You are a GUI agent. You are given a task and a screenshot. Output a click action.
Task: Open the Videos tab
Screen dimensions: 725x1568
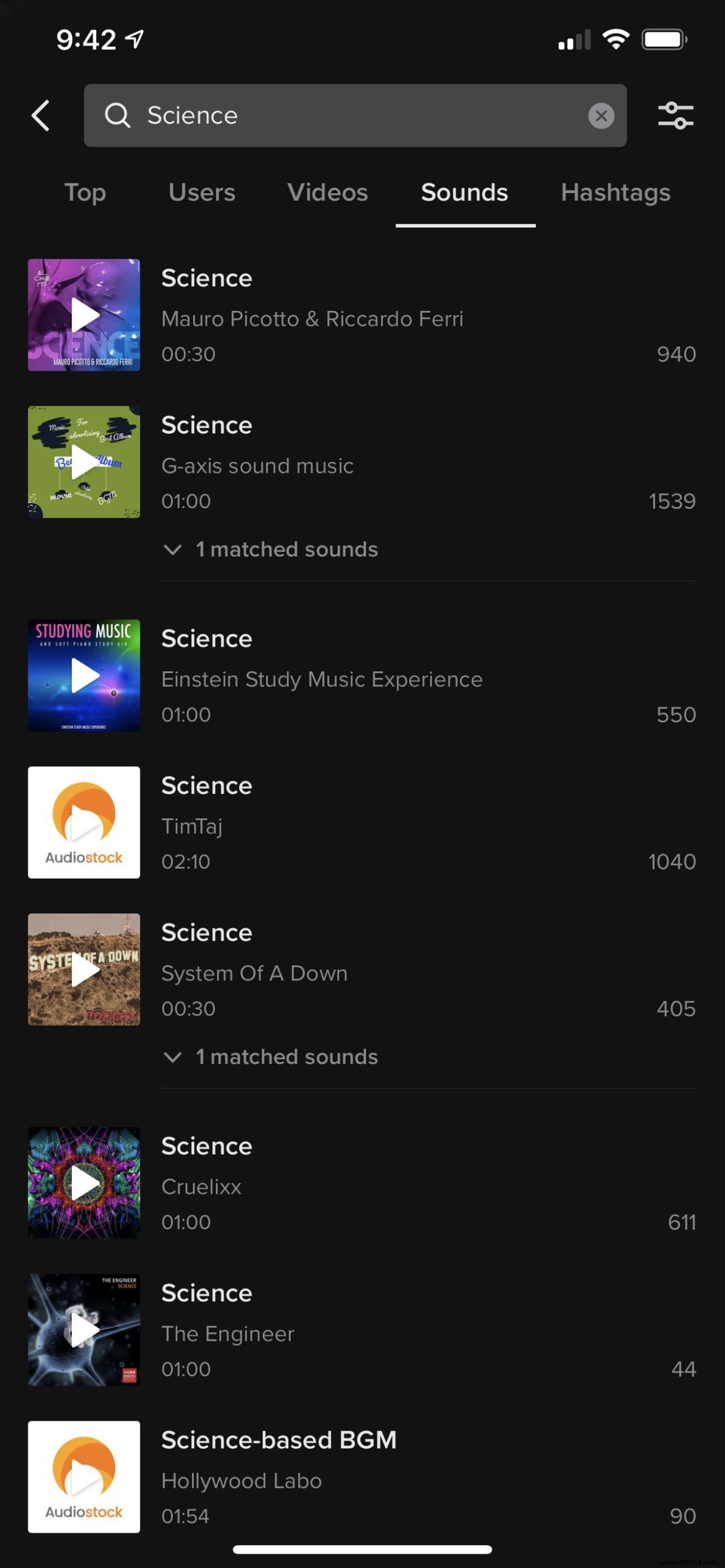coord(328,193)
